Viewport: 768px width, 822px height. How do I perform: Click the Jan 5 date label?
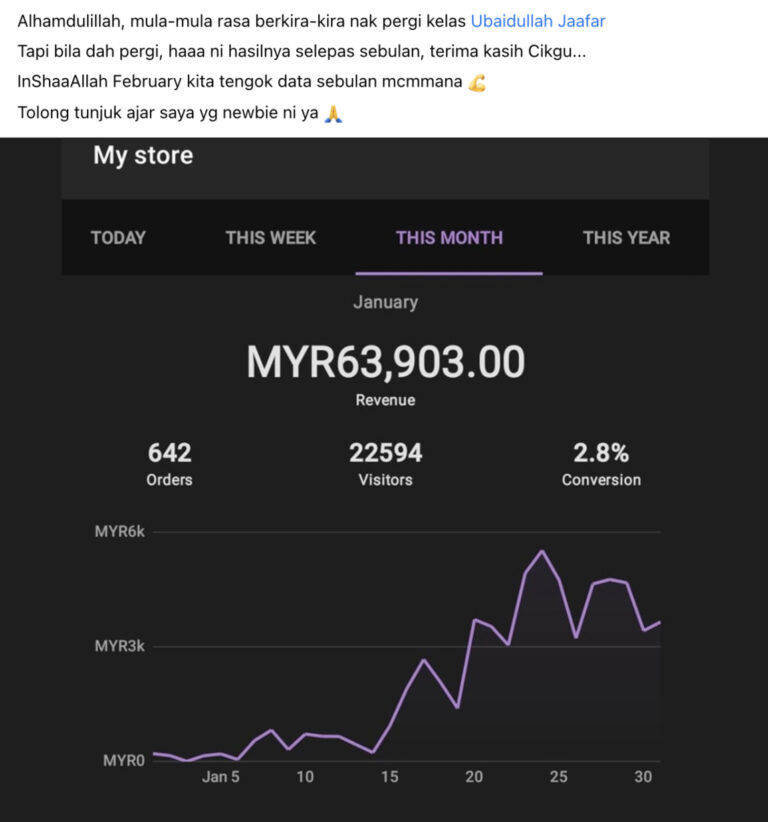[x=221, y=777]
